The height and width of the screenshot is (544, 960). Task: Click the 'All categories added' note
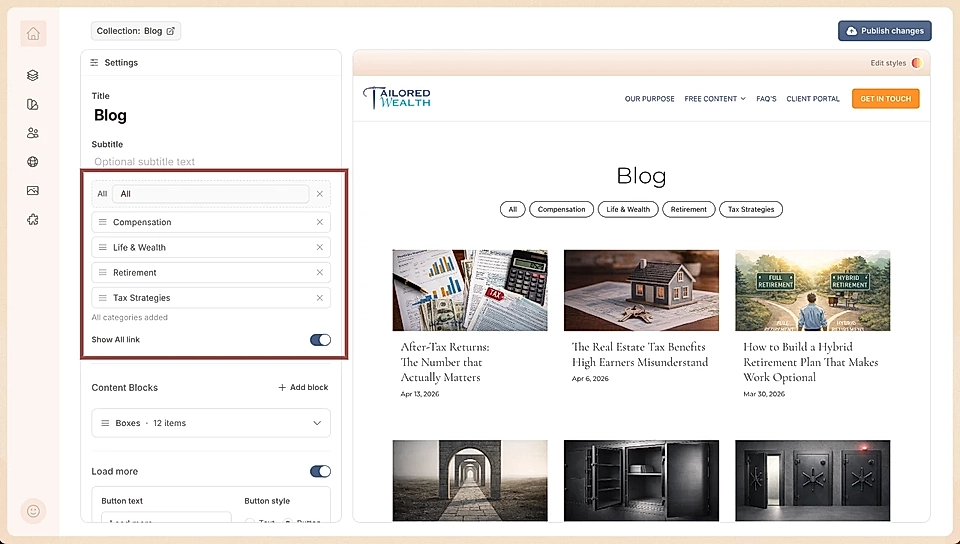tap(129, 318)
